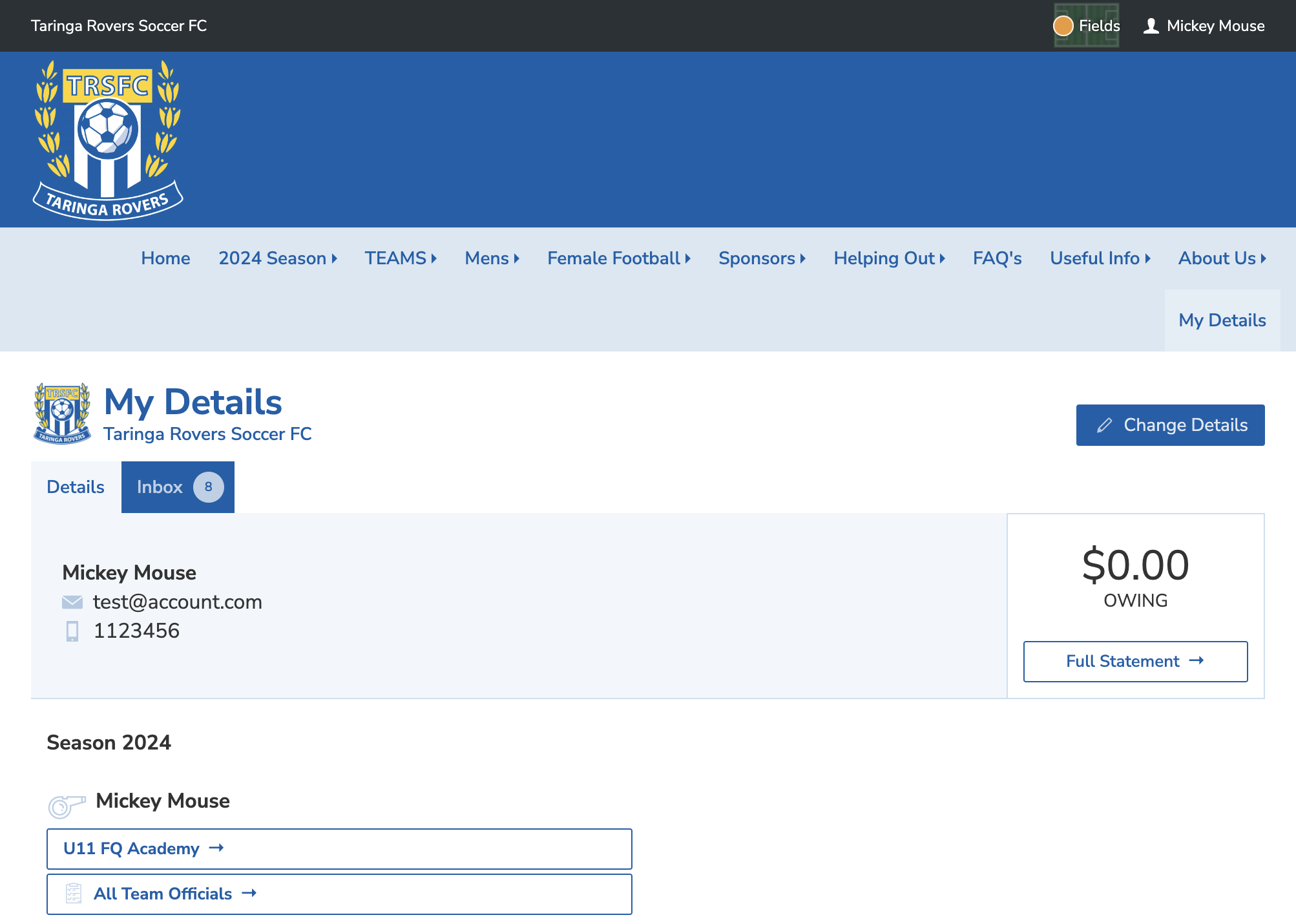
Task: Click the user silhouette icon in top bar
Action: pos(1151,26)
